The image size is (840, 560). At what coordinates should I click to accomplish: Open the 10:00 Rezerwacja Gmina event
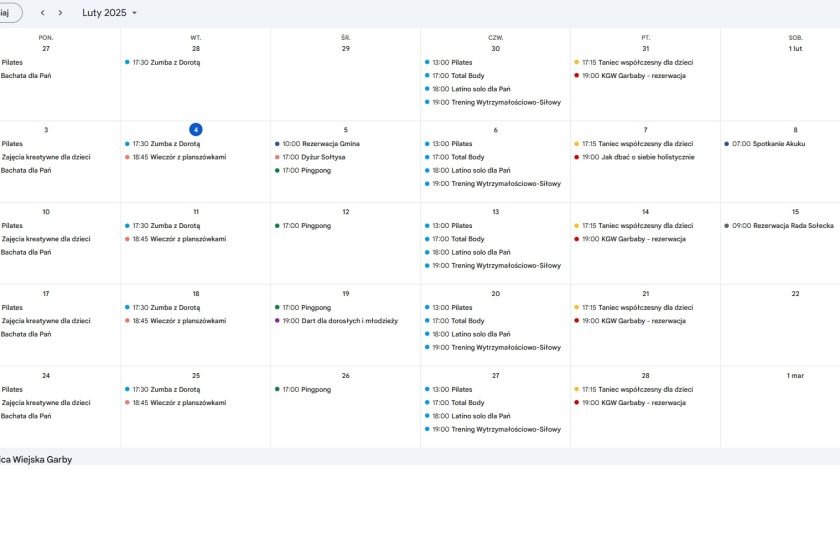(x=320, y=144)
